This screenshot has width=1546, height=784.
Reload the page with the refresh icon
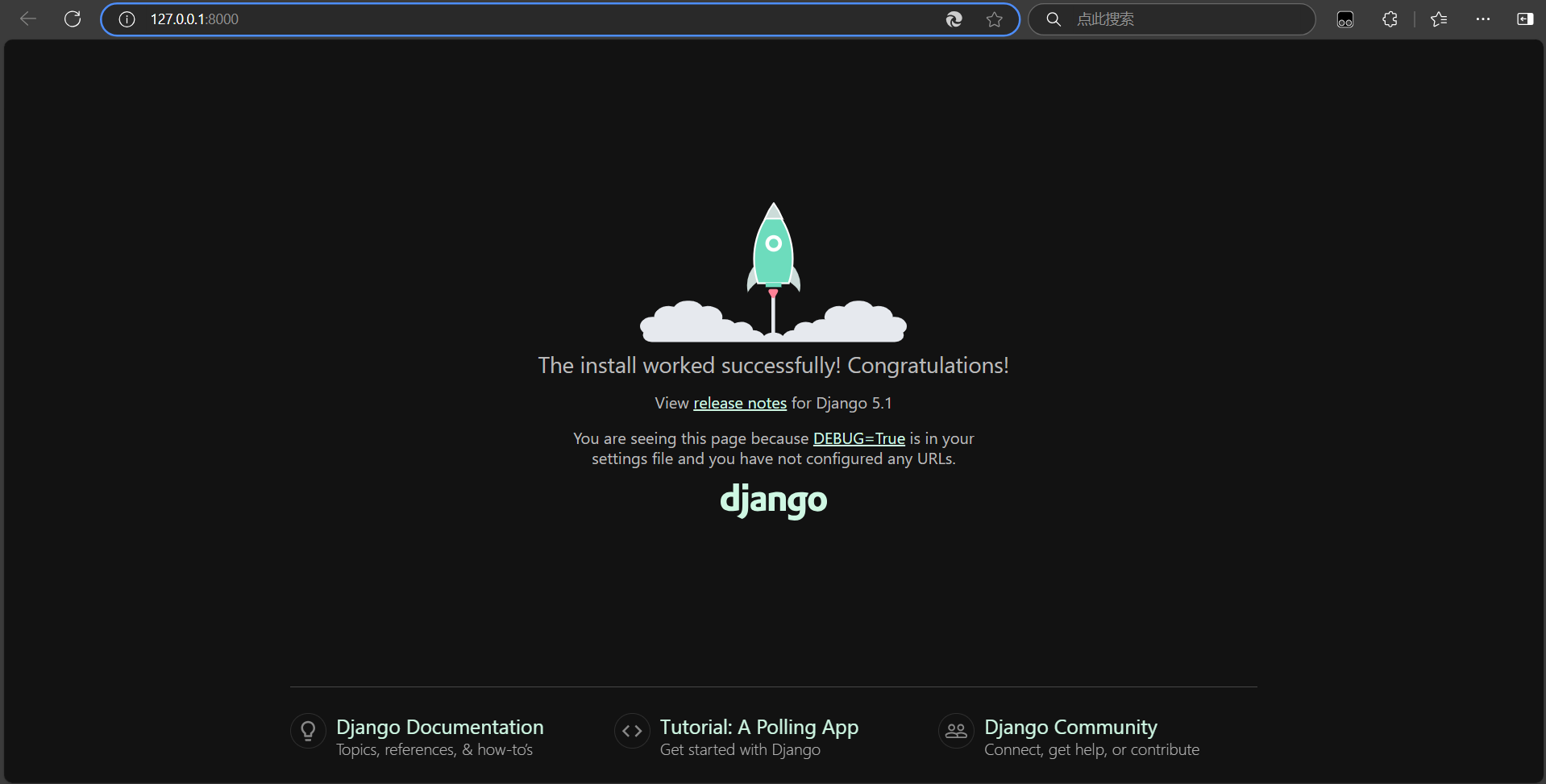point(73,19)
